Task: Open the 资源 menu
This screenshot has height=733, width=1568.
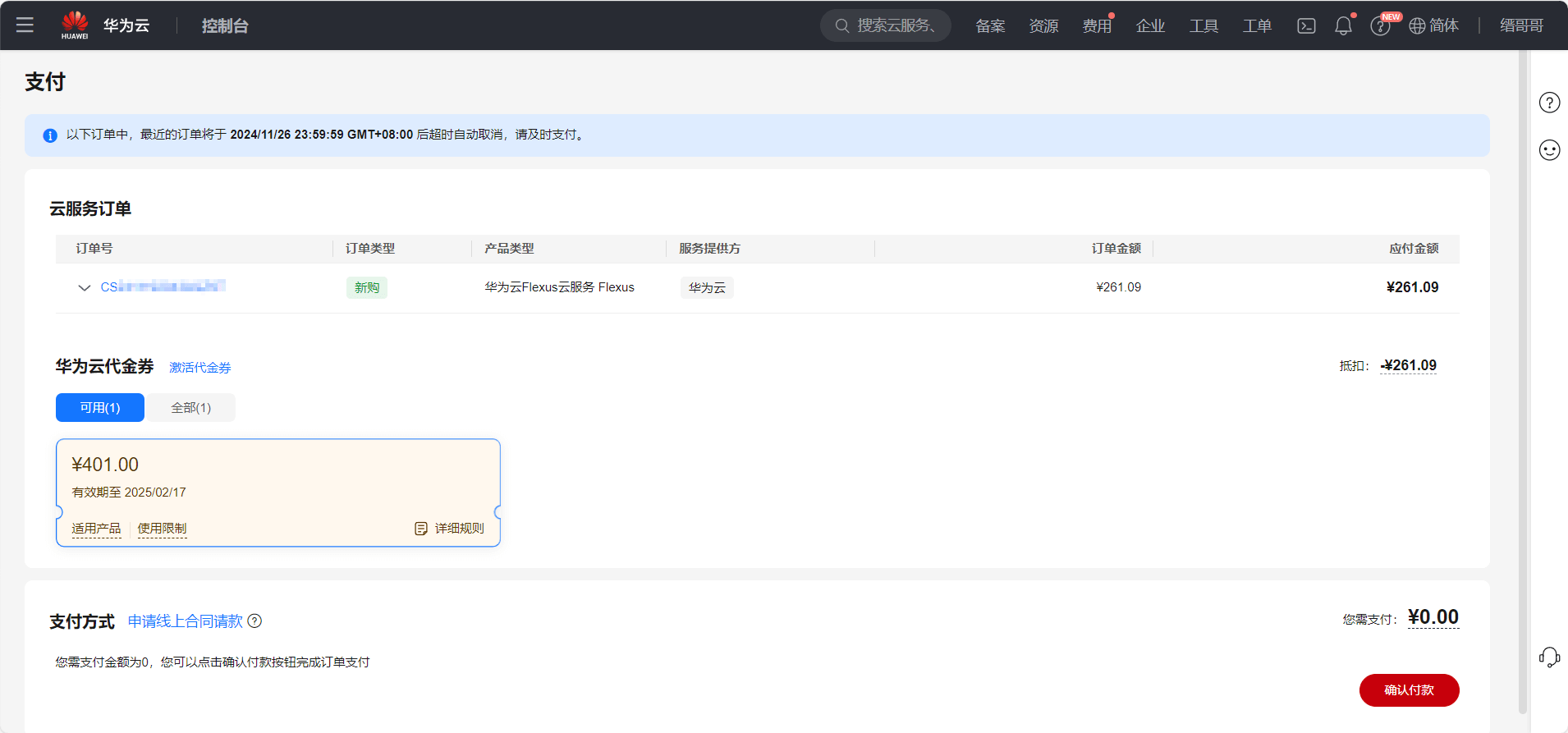Action: tap(1043, 26)
